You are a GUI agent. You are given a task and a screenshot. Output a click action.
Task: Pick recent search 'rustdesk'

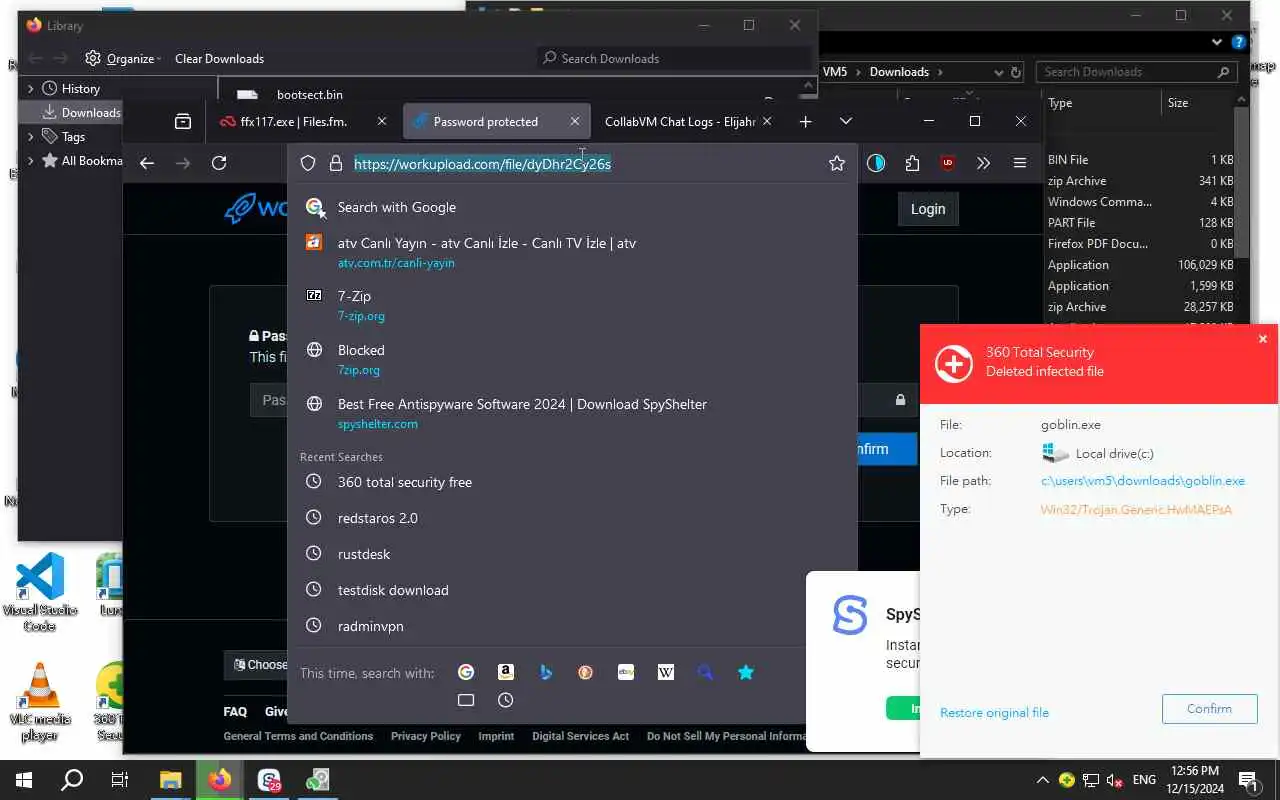click(572, 554)
